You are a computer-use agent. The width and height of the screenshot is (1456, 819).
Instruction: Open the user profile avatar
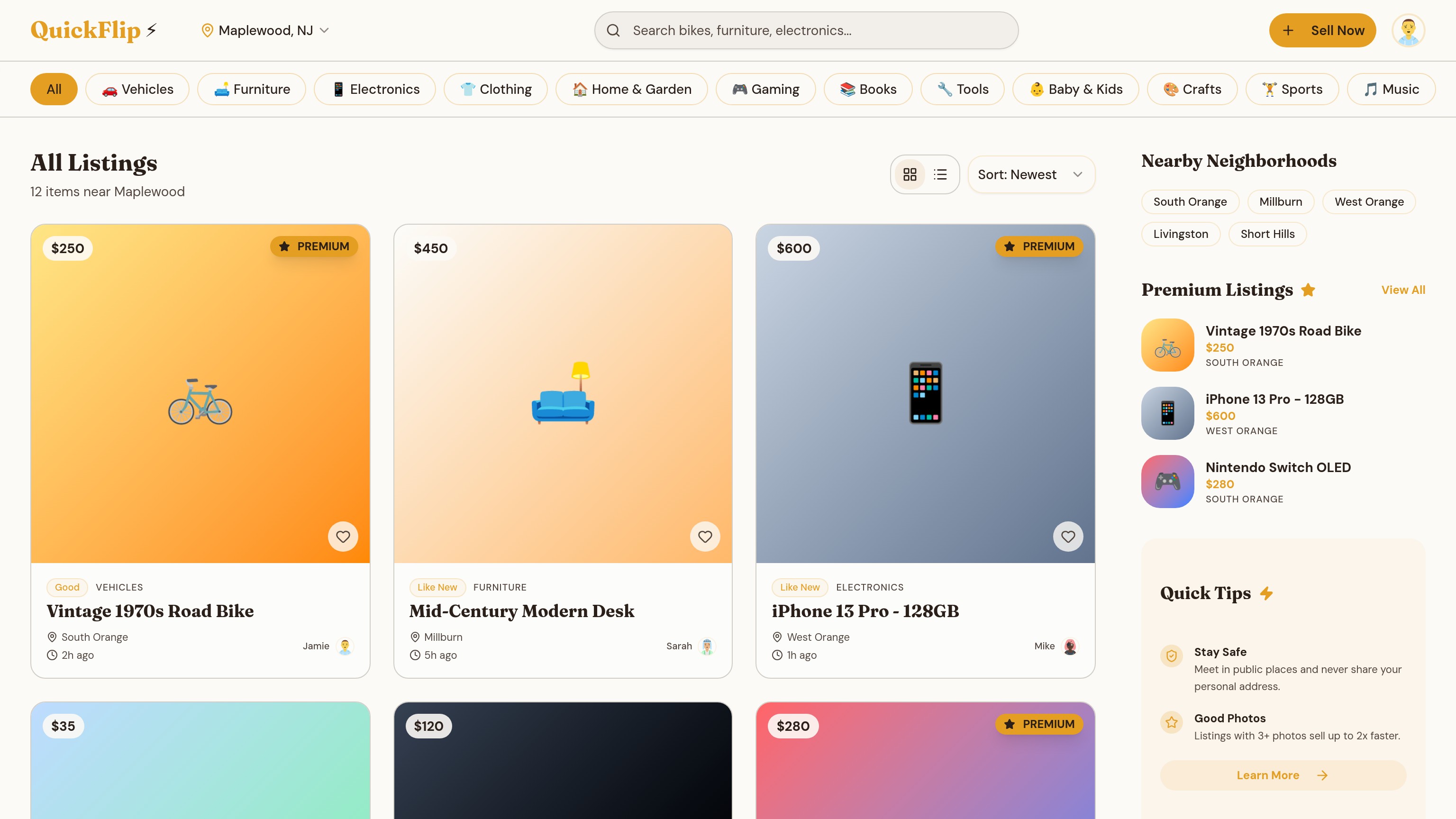click(1408, 30)
